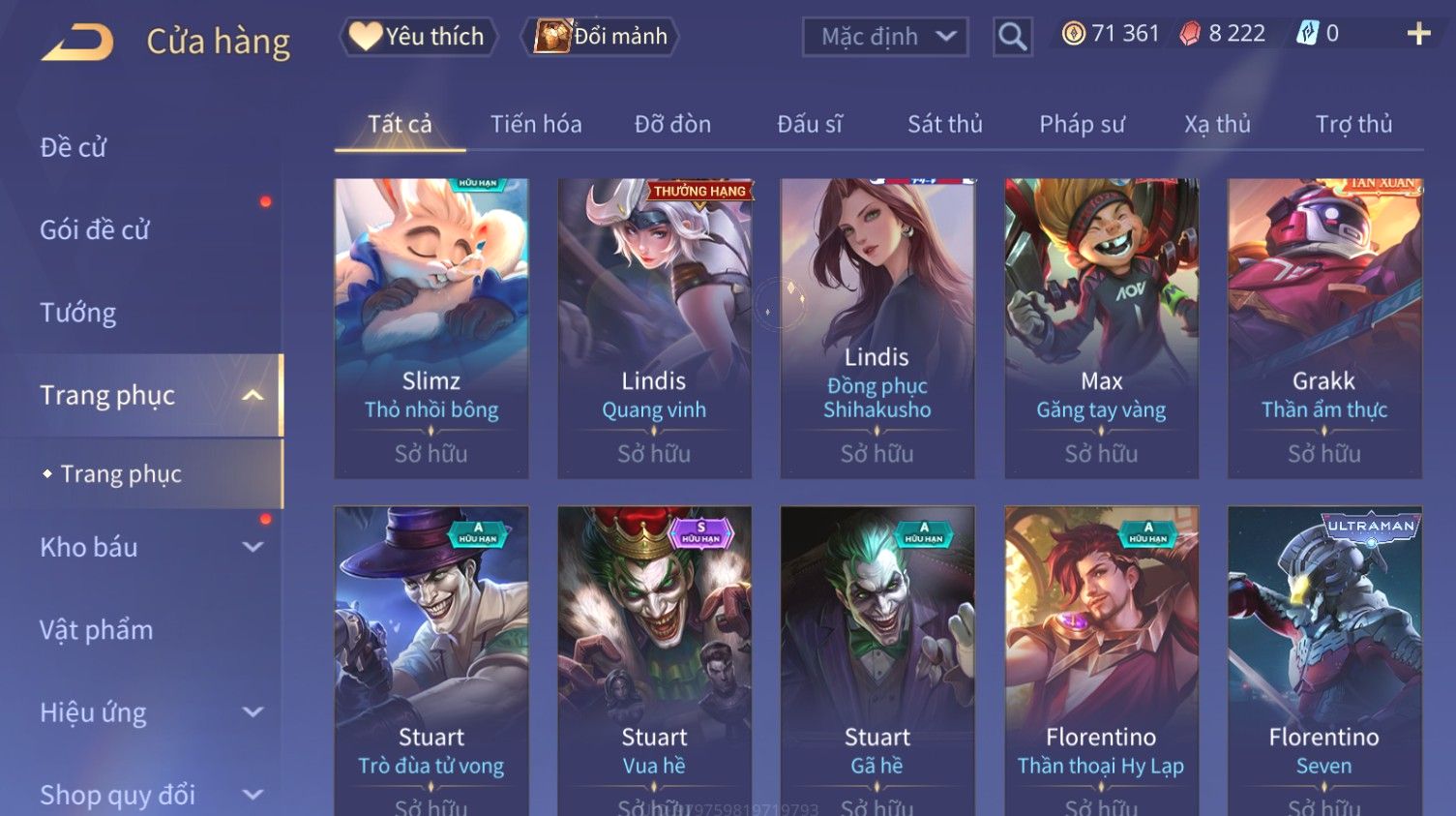Open the search magnifier icon
Screen dimensions: 1456x816
click(1012, 37)
